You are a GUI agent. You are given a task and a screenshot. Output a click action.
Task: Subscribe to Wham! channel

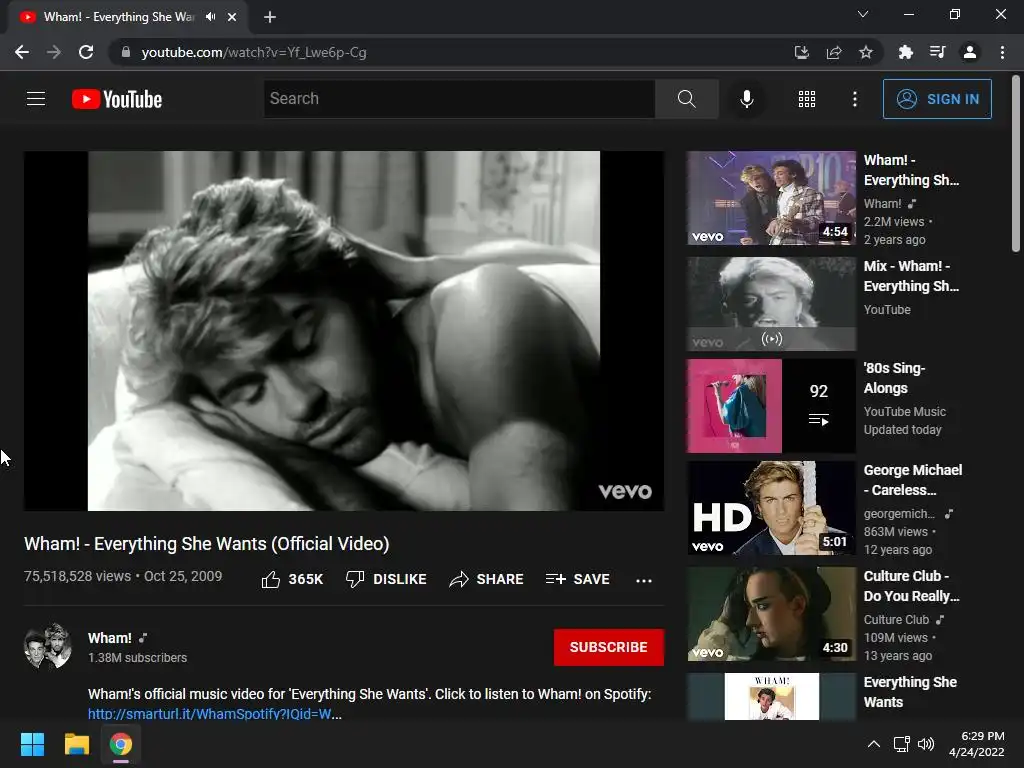(609, 647)
